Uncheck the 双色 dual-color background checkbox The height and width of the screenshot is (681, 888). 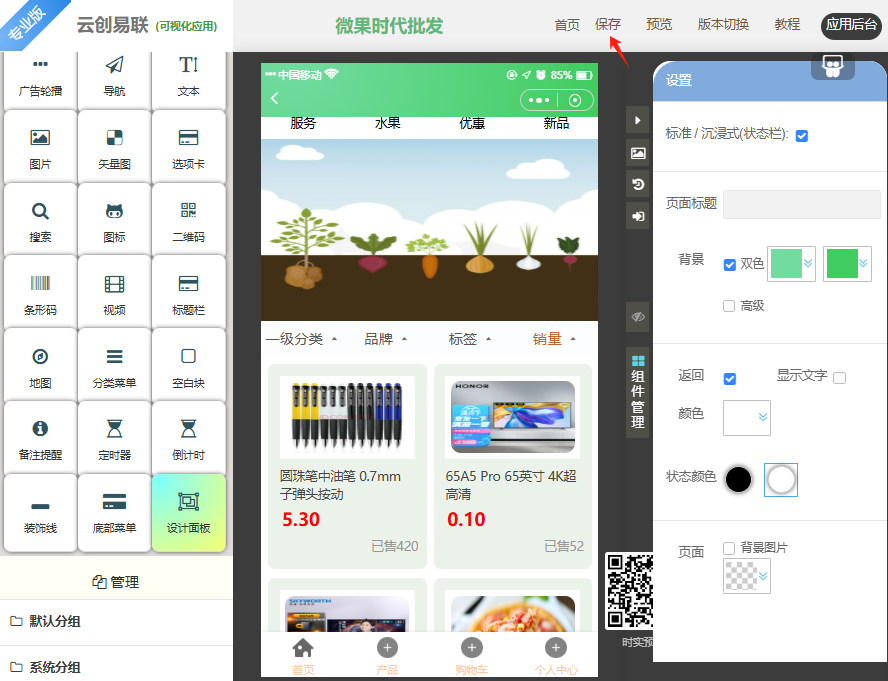click(x=730, y=264)
